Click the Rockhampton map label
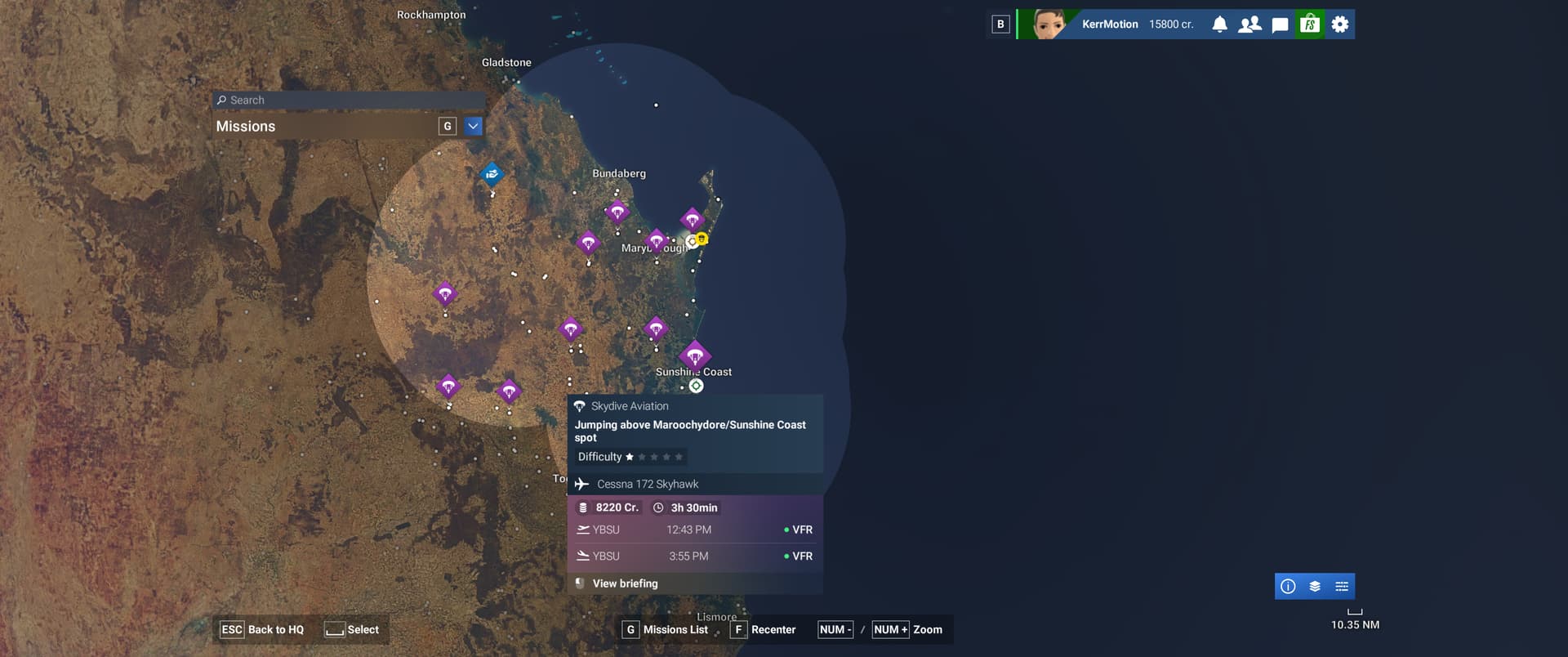The height and width of the screenshot is (657, 1568). click(431, 15)
